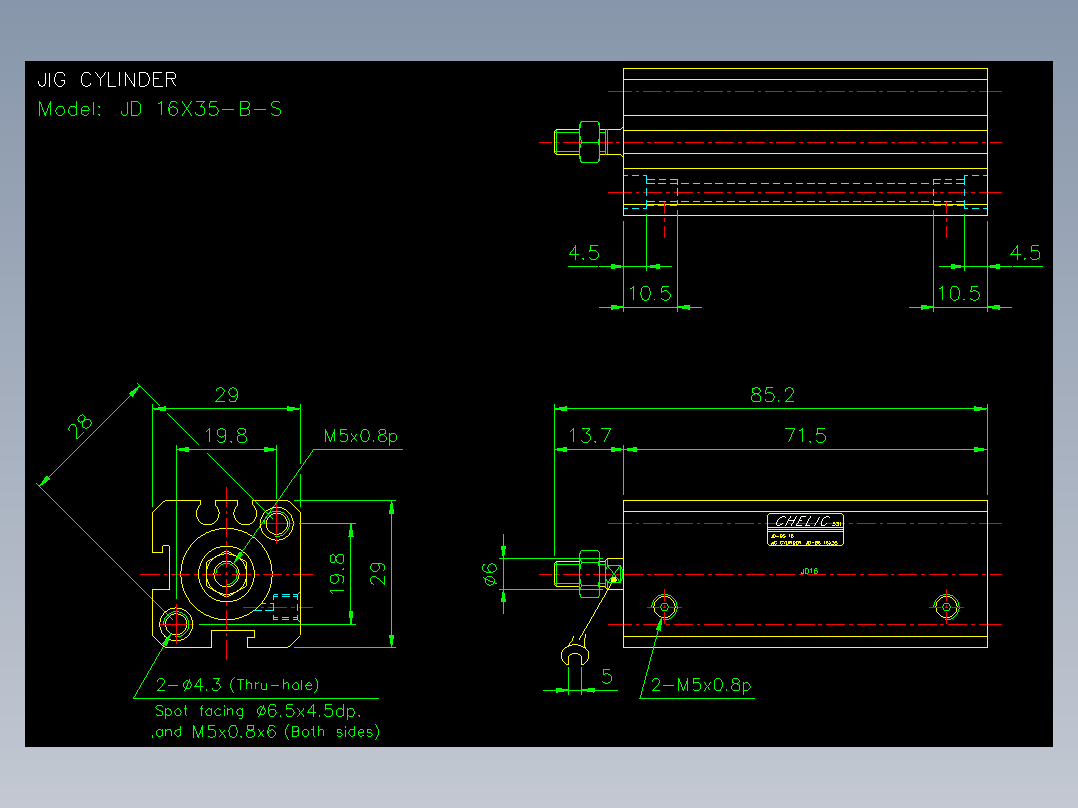The image size is (1078, 808).
Task: Select the center piston rod hexagon in end view
Action: point(226,574)
